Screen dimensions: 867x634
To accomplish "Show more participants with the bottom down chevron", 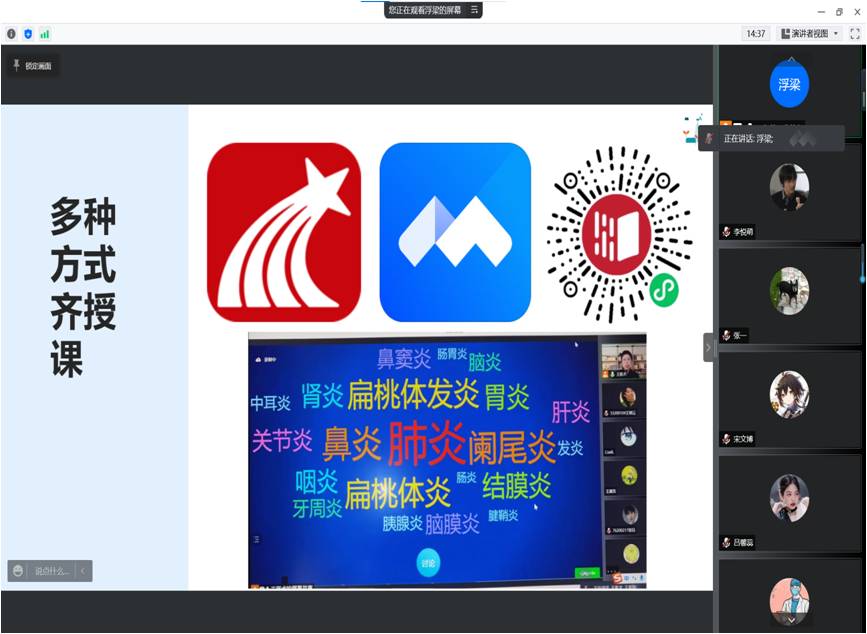I will click(790, 620).
